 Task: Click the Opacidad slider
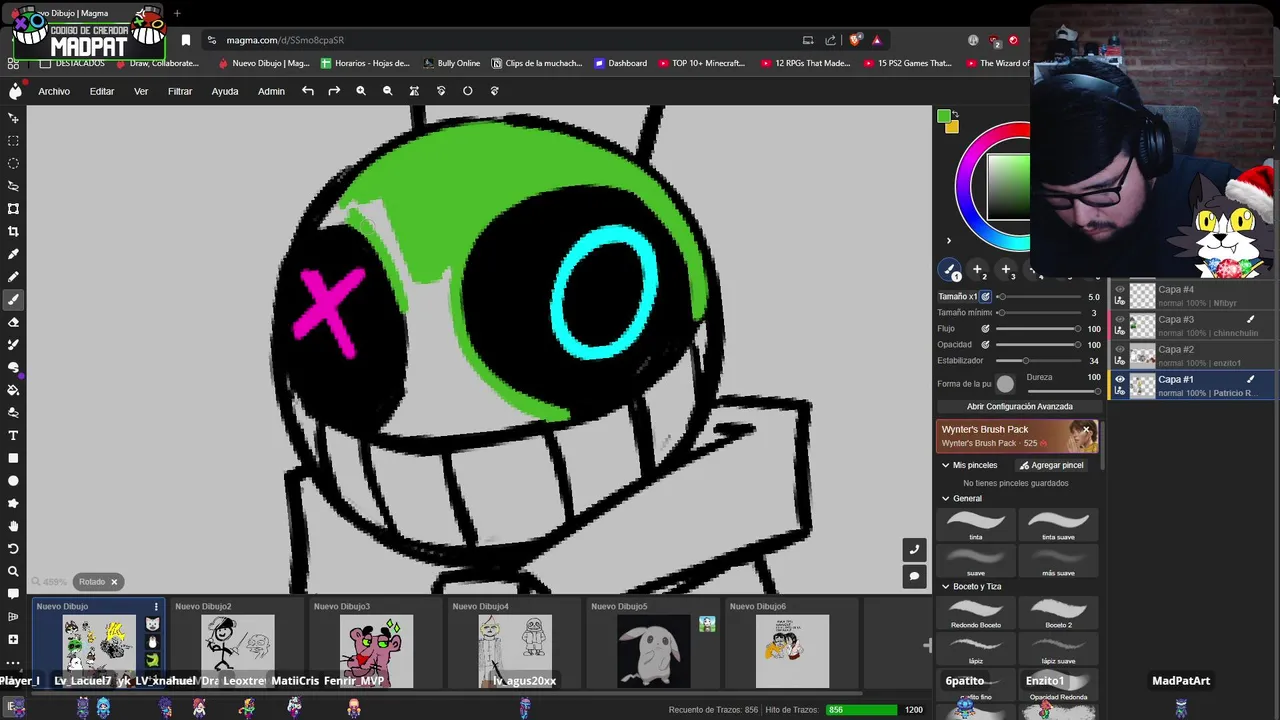[1038, 345]
